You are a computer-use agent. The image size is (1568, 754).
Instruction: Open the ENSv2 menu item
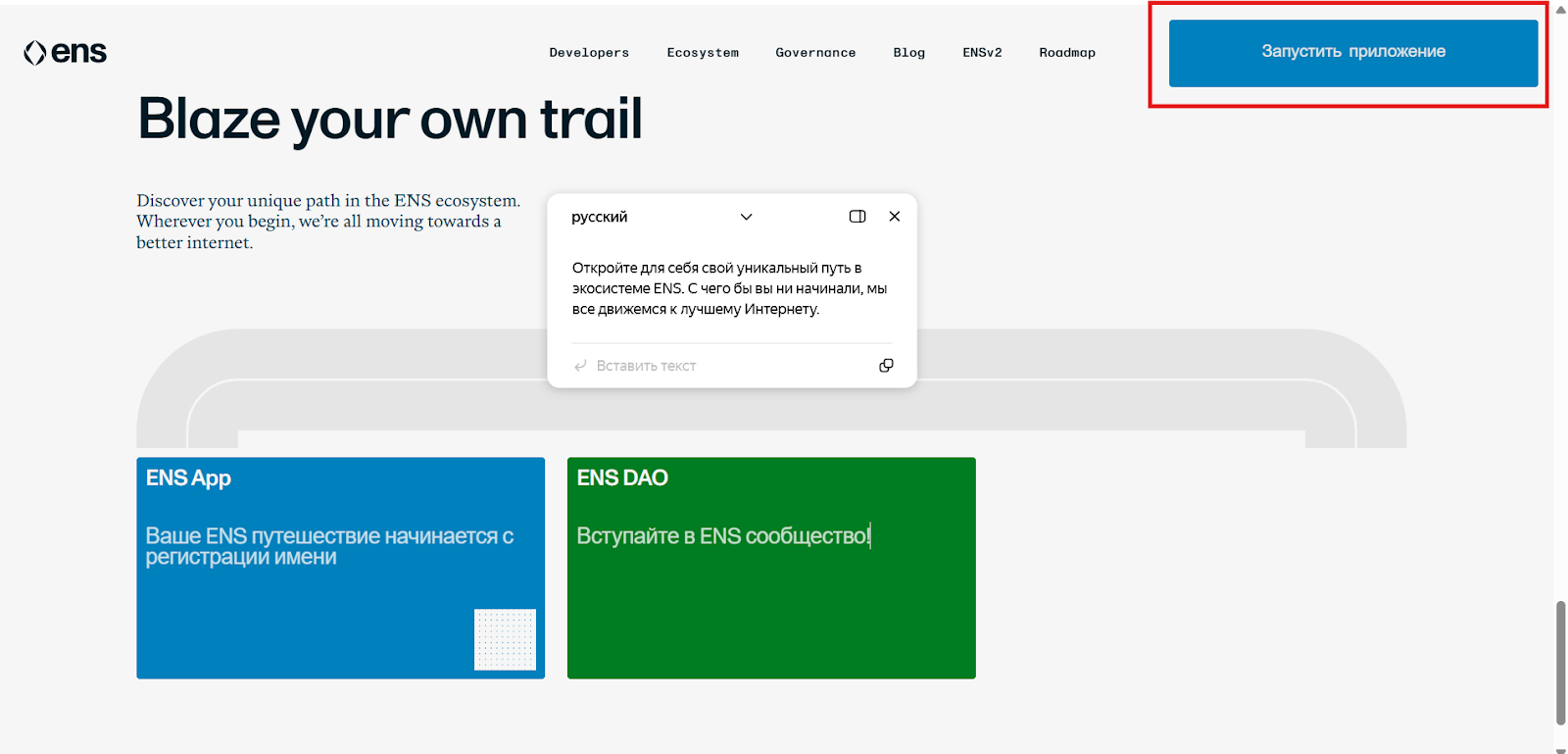point(982,53)
